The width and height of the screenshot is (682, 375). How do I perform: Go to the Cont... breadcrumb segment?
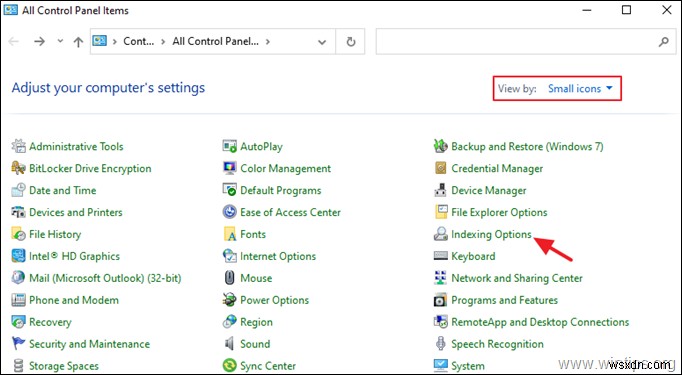pyautogui.click(x=138, y=41)
